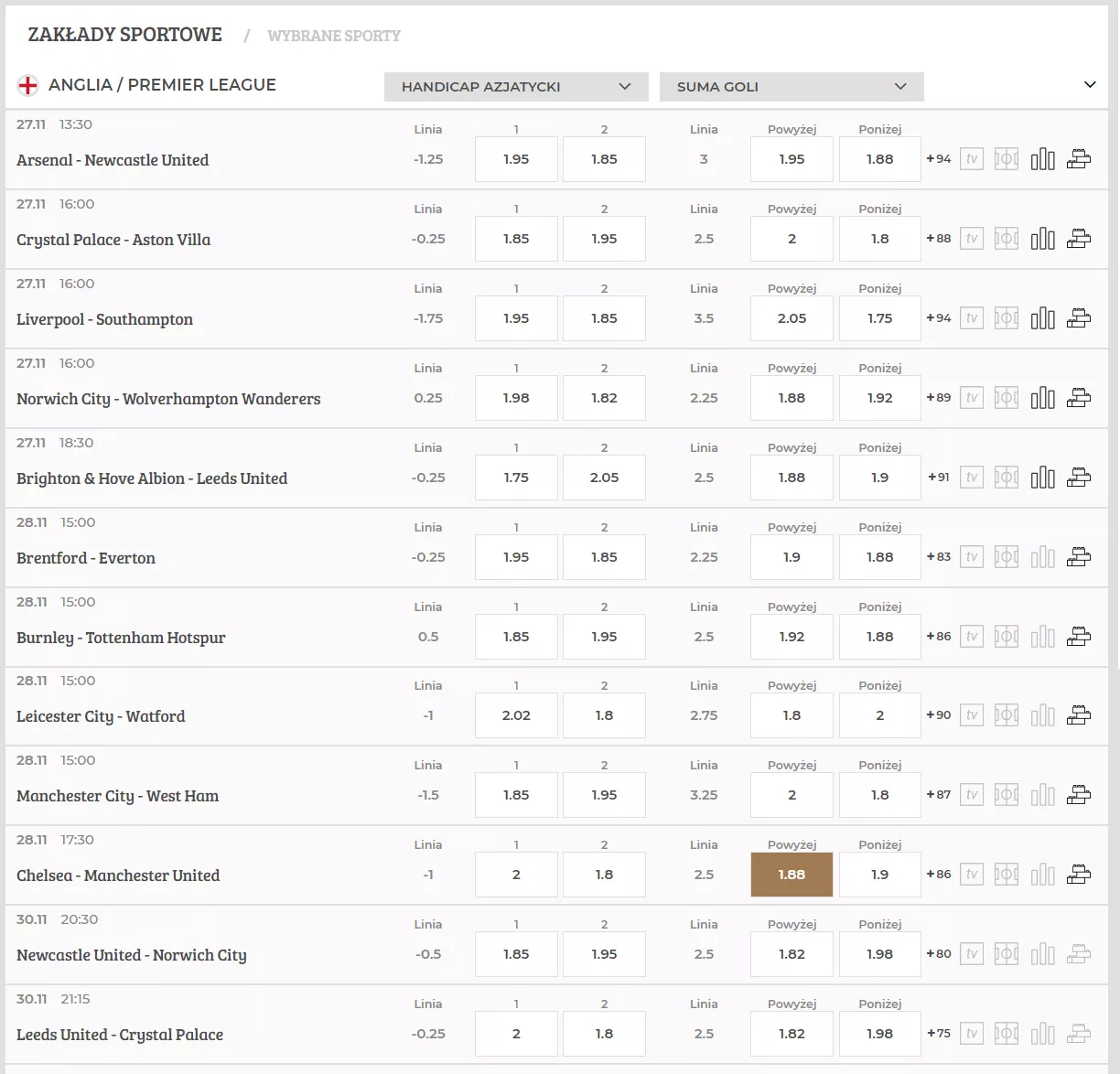Screen dimensions: 1120x1074
Task: Click the England flag league icon
Action: coord(28,86)
